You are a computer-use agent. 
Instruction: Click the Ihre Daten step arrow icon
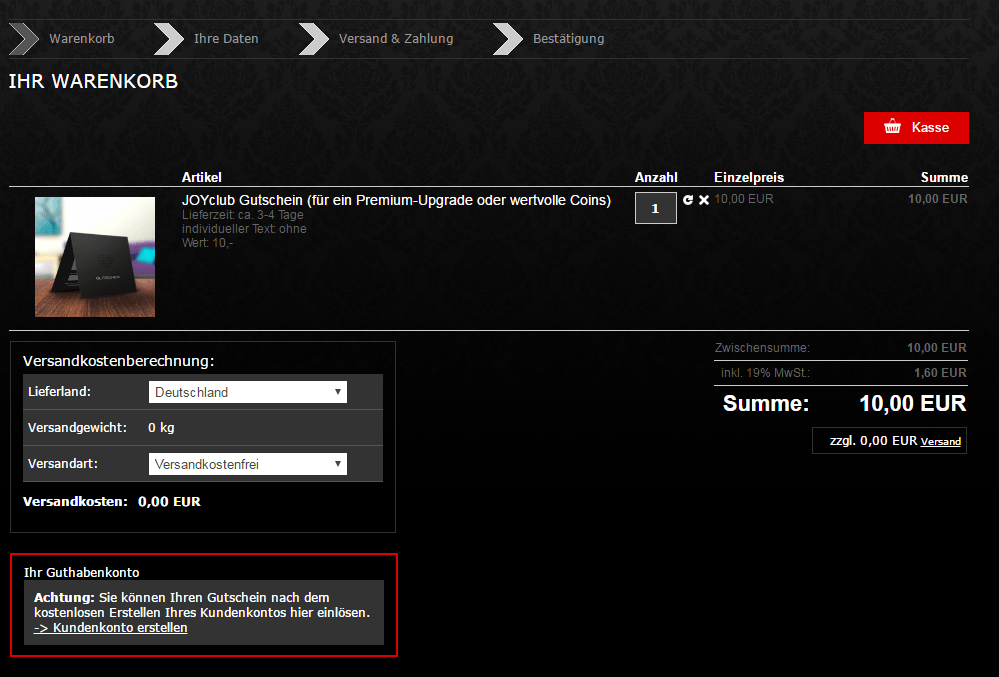(x=169, y=39)
